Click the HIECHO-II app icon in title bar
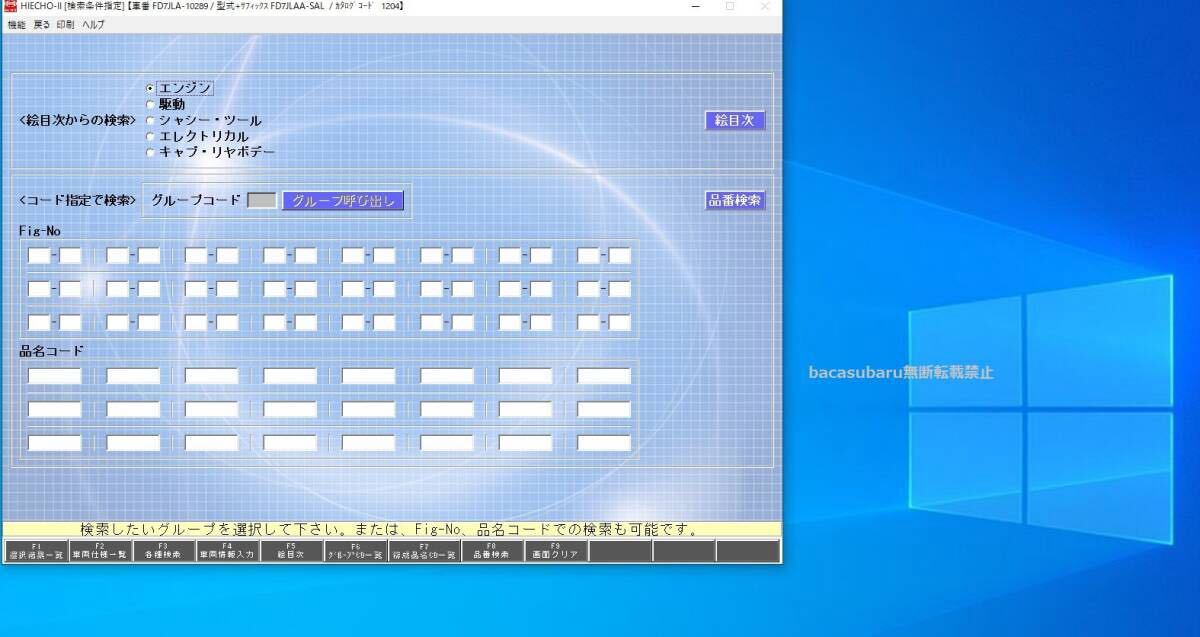Image resolution: width=1200 pixels, height=637 pixels. [x=11, y=6]
